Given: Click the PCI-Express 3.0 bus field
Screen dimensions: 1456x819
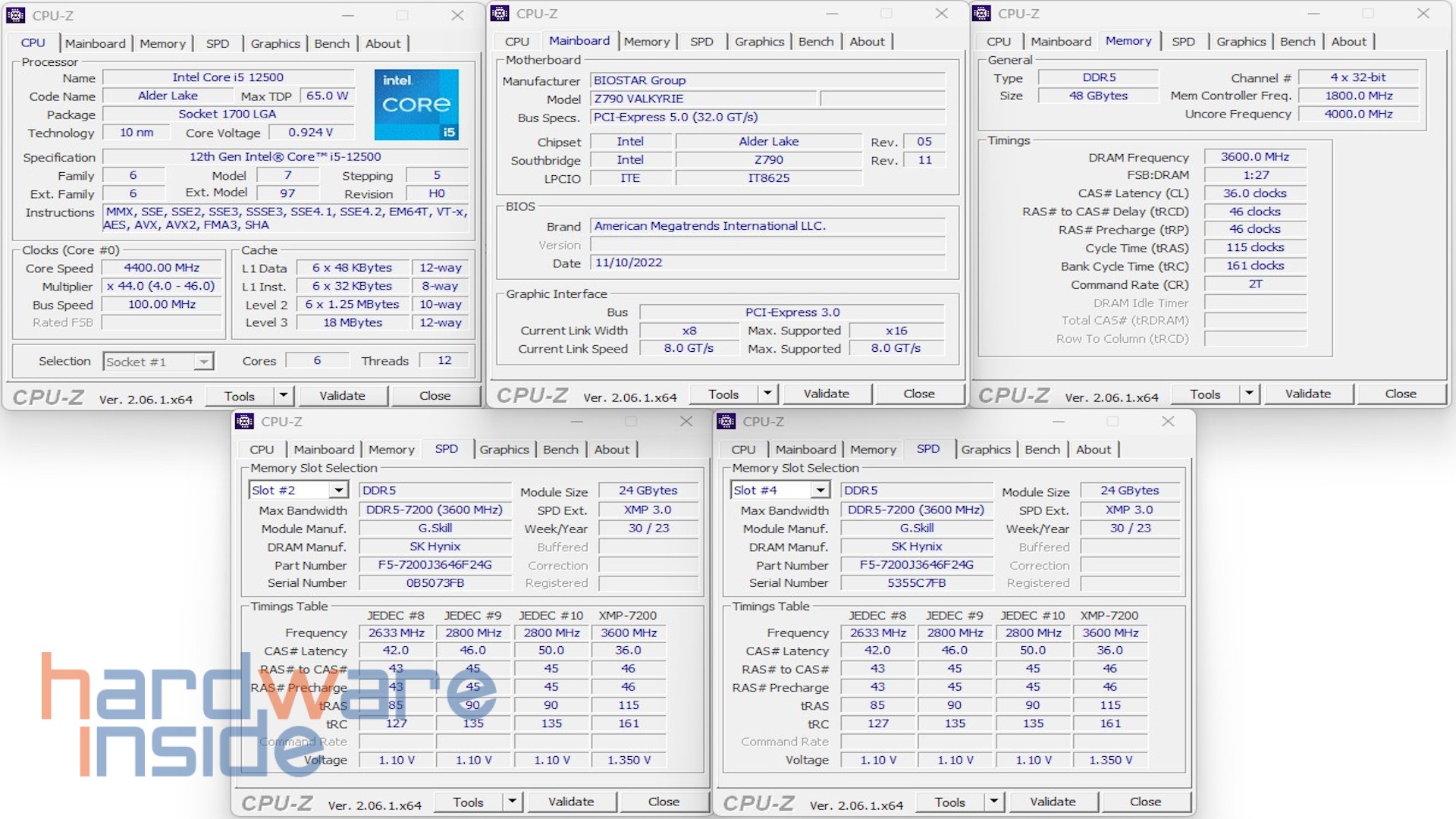Looking at the screenshot, I should (792, 312).
